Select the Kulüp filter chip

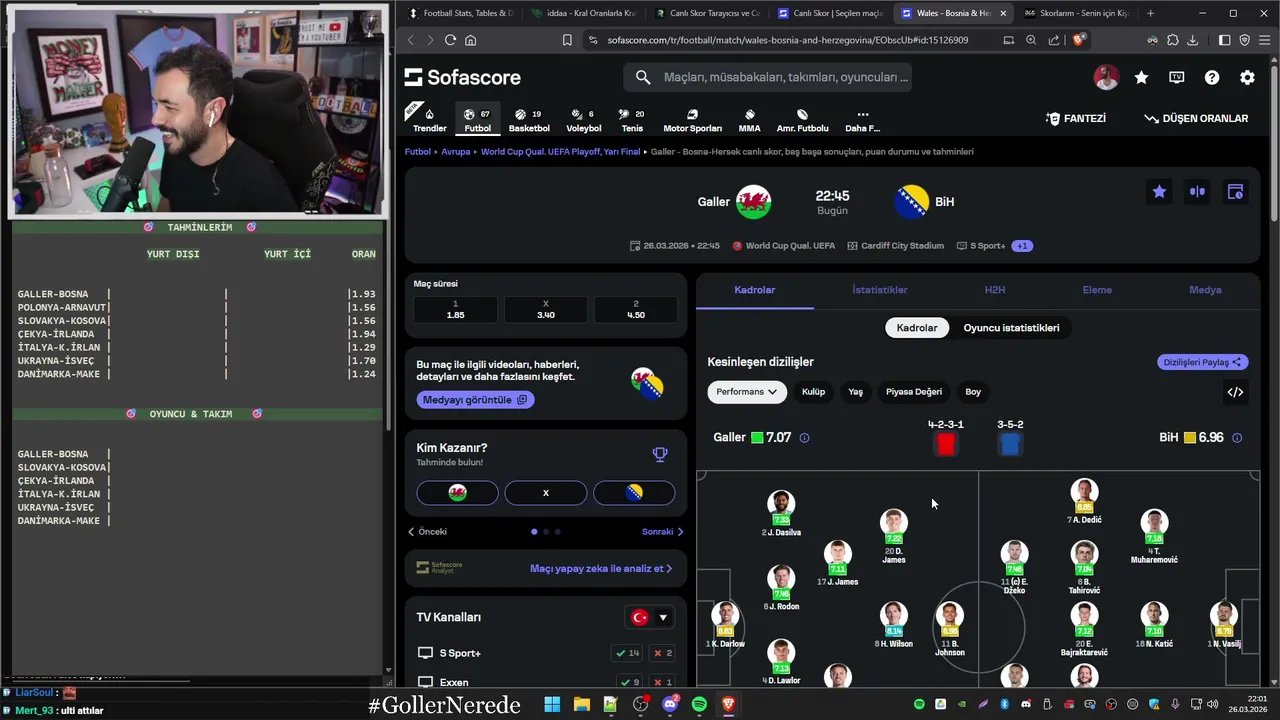(813, 392)
